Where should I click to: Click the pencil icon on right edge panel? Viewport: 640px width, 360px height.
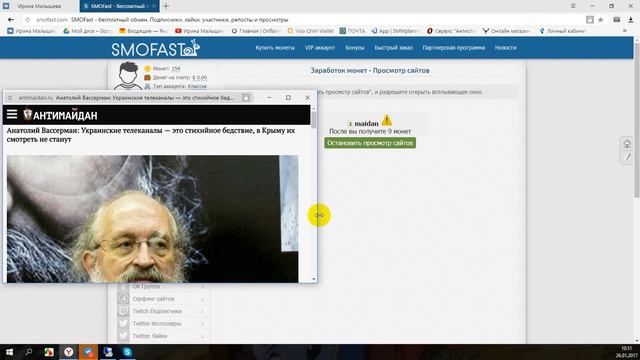point(627,157)
